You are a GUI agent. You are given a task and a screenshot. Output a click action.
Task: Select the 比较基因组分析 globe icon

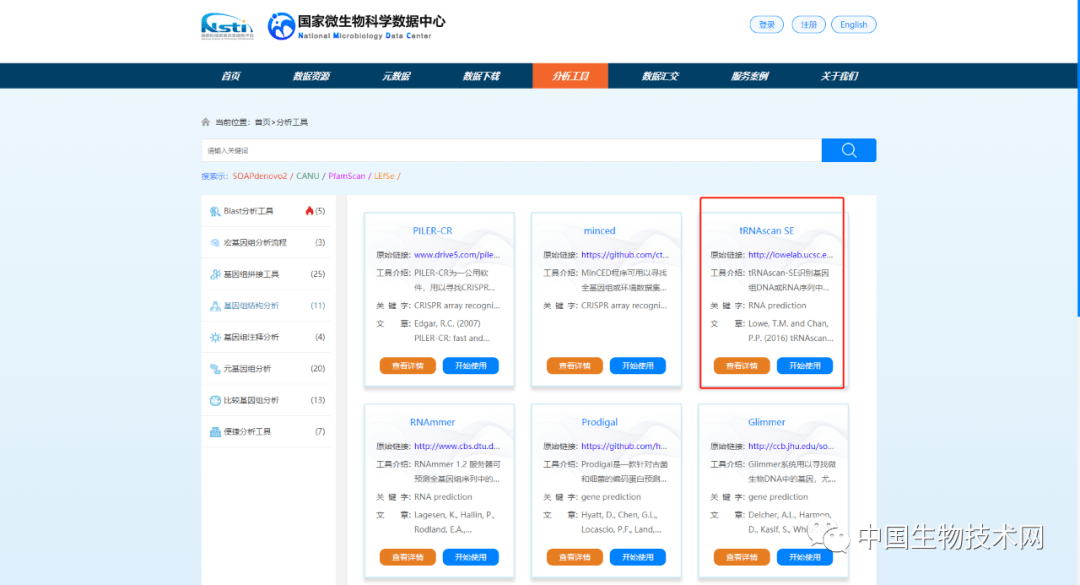pyautogui.click(x=216, y=400)
